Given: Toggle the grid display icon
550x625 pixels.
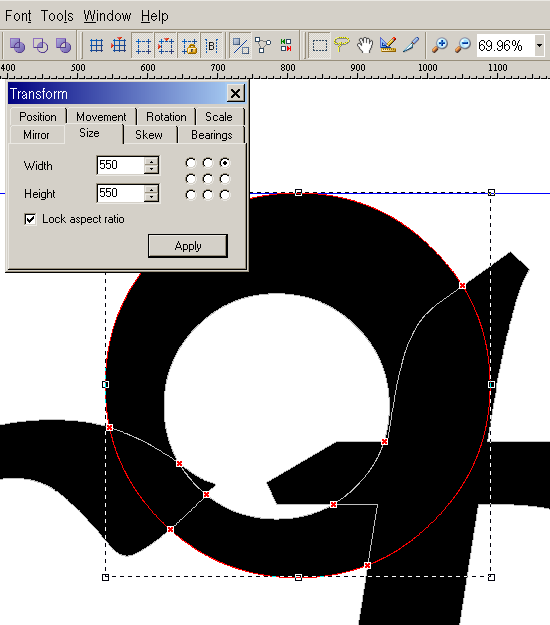Looking at the screenshot, I should (x=96, y=45).
